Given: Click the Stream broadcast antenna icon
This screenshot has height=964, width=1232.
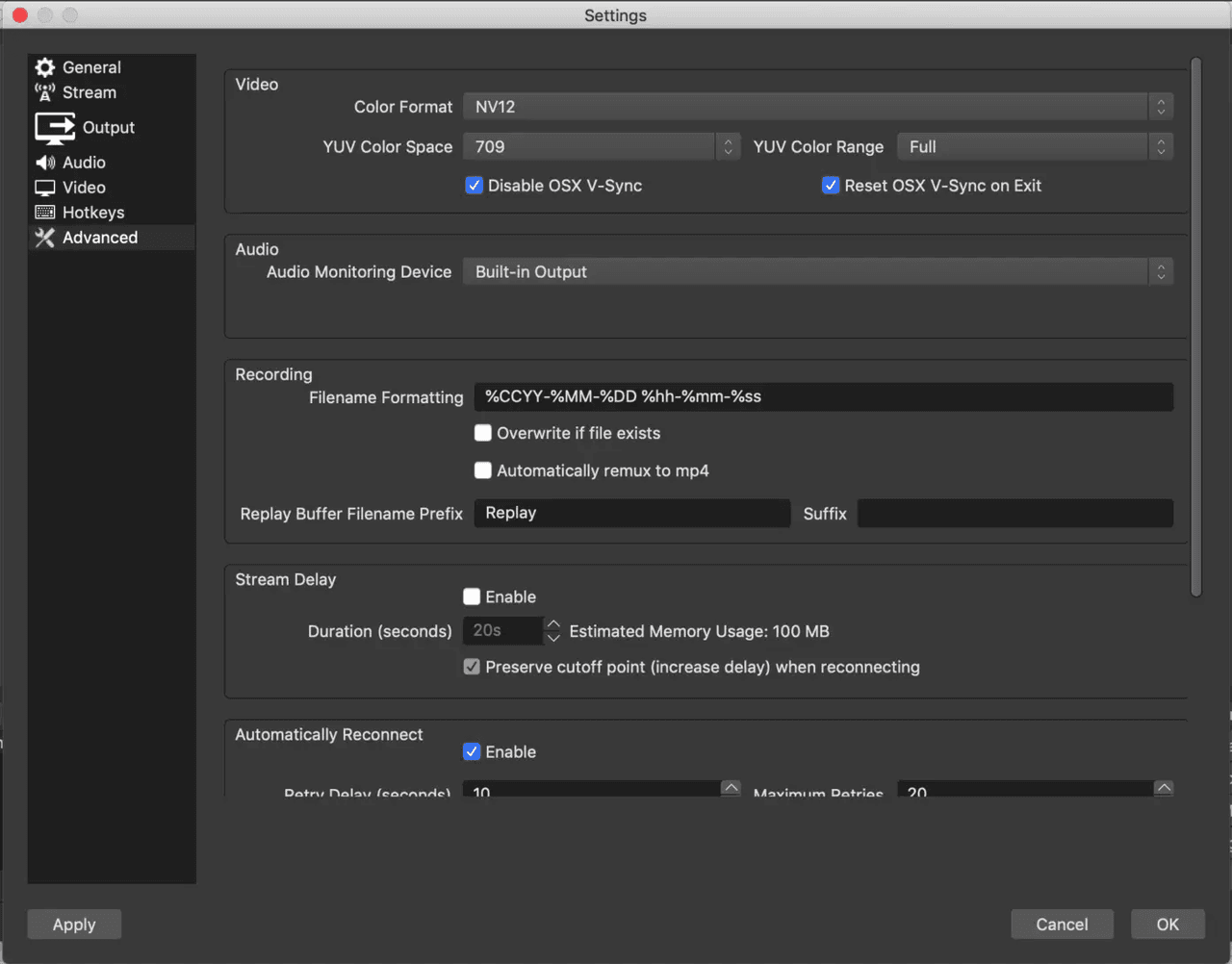Looking at the screenshot, I should (x=44, y=92).
